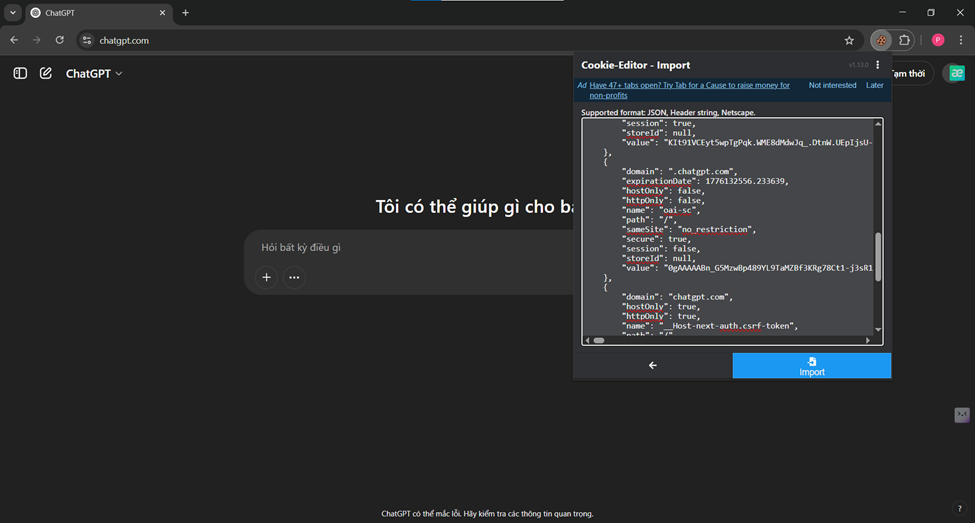975x523 pixels.
Task: Click 'Not interested' on the ad
Action: pos(832,85)
